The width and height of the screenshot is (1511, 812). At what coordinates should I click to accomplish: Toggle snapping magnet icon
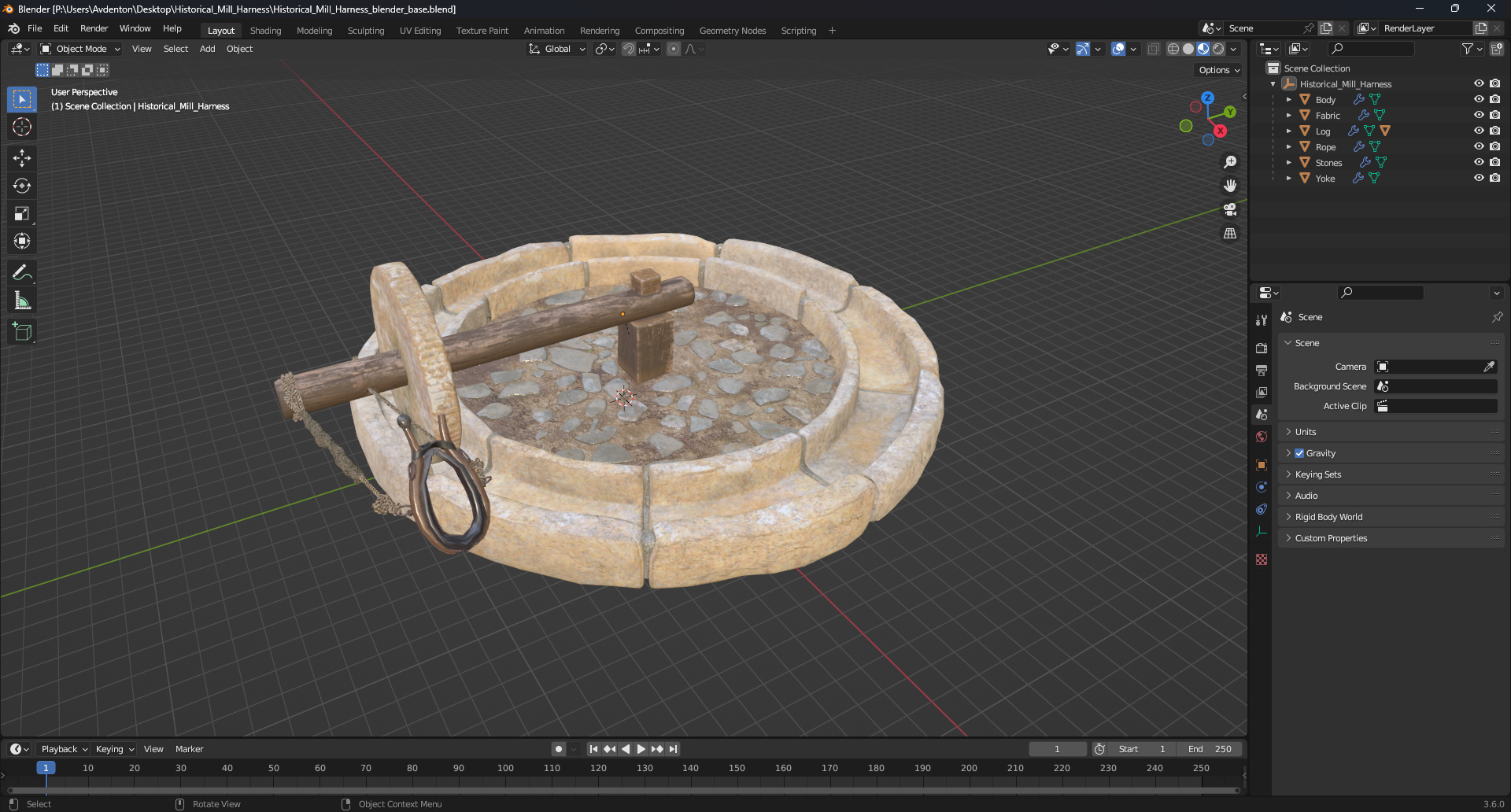pyautogui.click(x=629, y=49)
